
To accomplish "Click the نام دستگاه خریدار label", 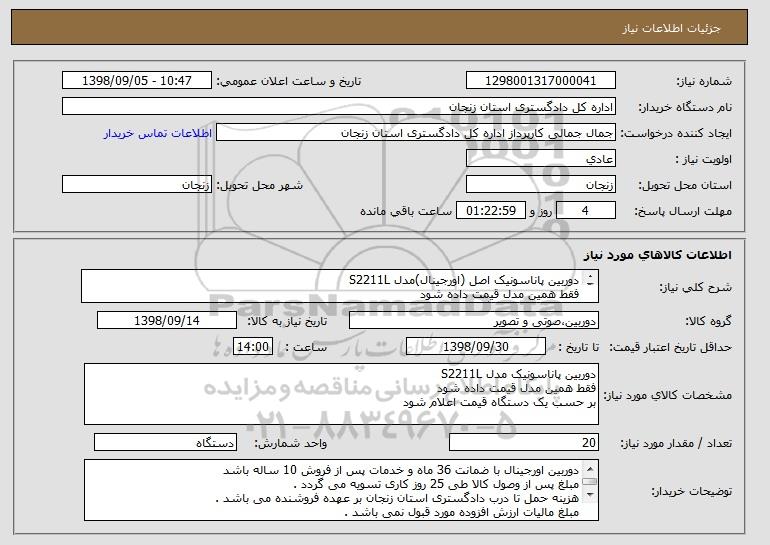I will [685, 108].
